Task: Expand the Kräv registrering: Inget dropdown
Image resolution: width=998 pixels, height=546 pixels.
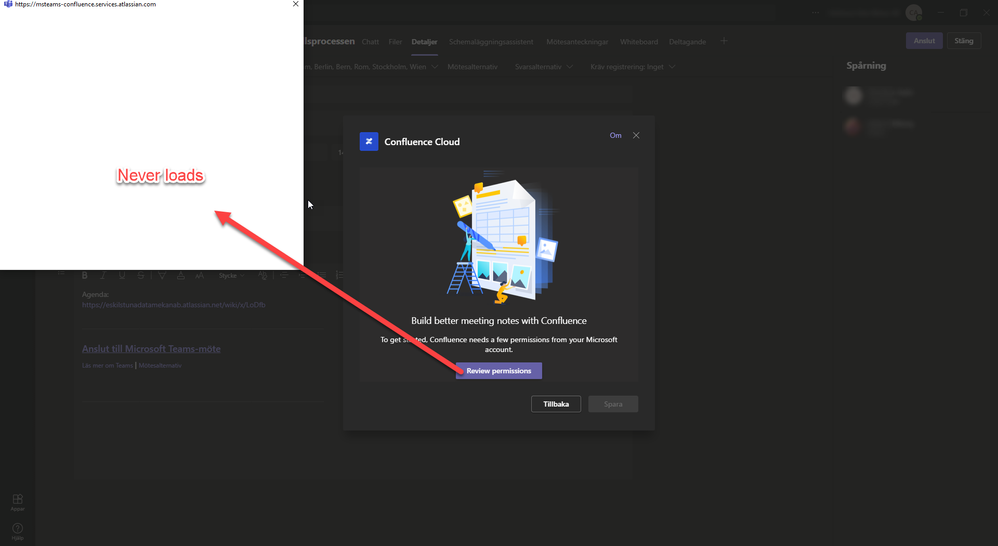Action: coord(632,67)
